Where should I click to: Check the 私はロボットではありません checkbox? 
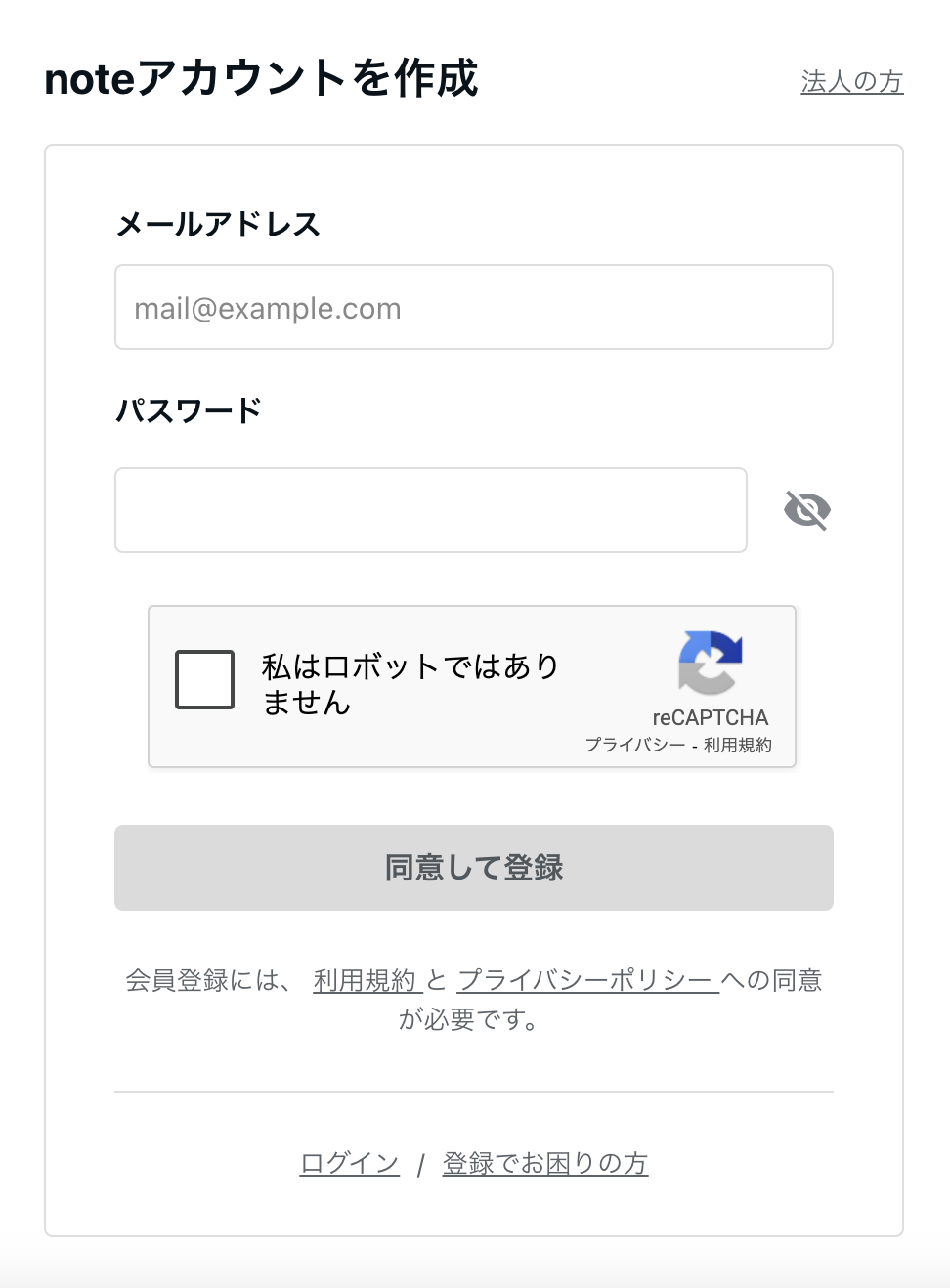[x=205, y=679]
